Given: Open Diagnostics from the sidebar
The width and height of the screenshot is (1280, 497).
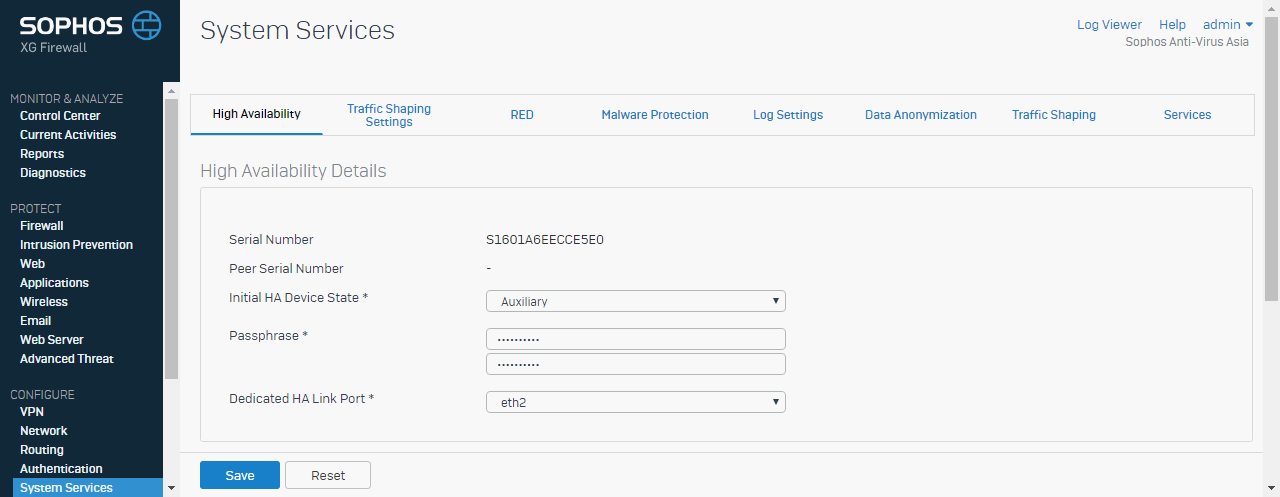Looking at the screenshot, I should [x=53, y=173].
